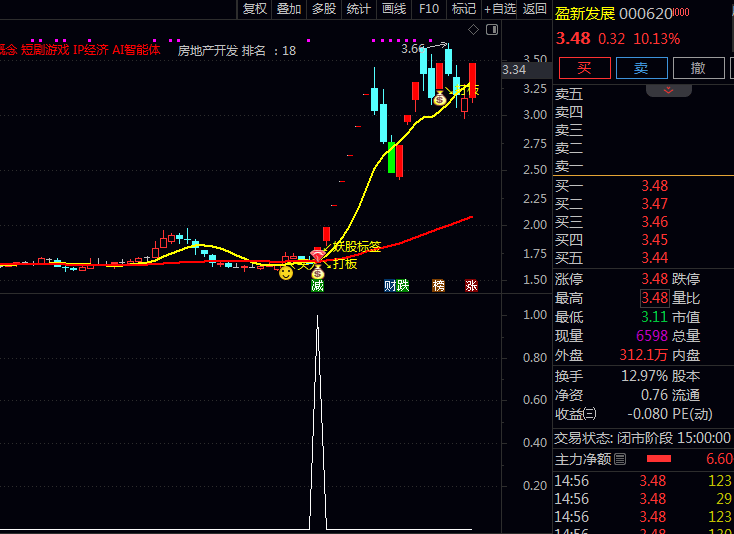Click the 最高 value 3.48 box
The height and width of the screenshot is (534, 734).
pyautogui.click(x=654, y=298)
